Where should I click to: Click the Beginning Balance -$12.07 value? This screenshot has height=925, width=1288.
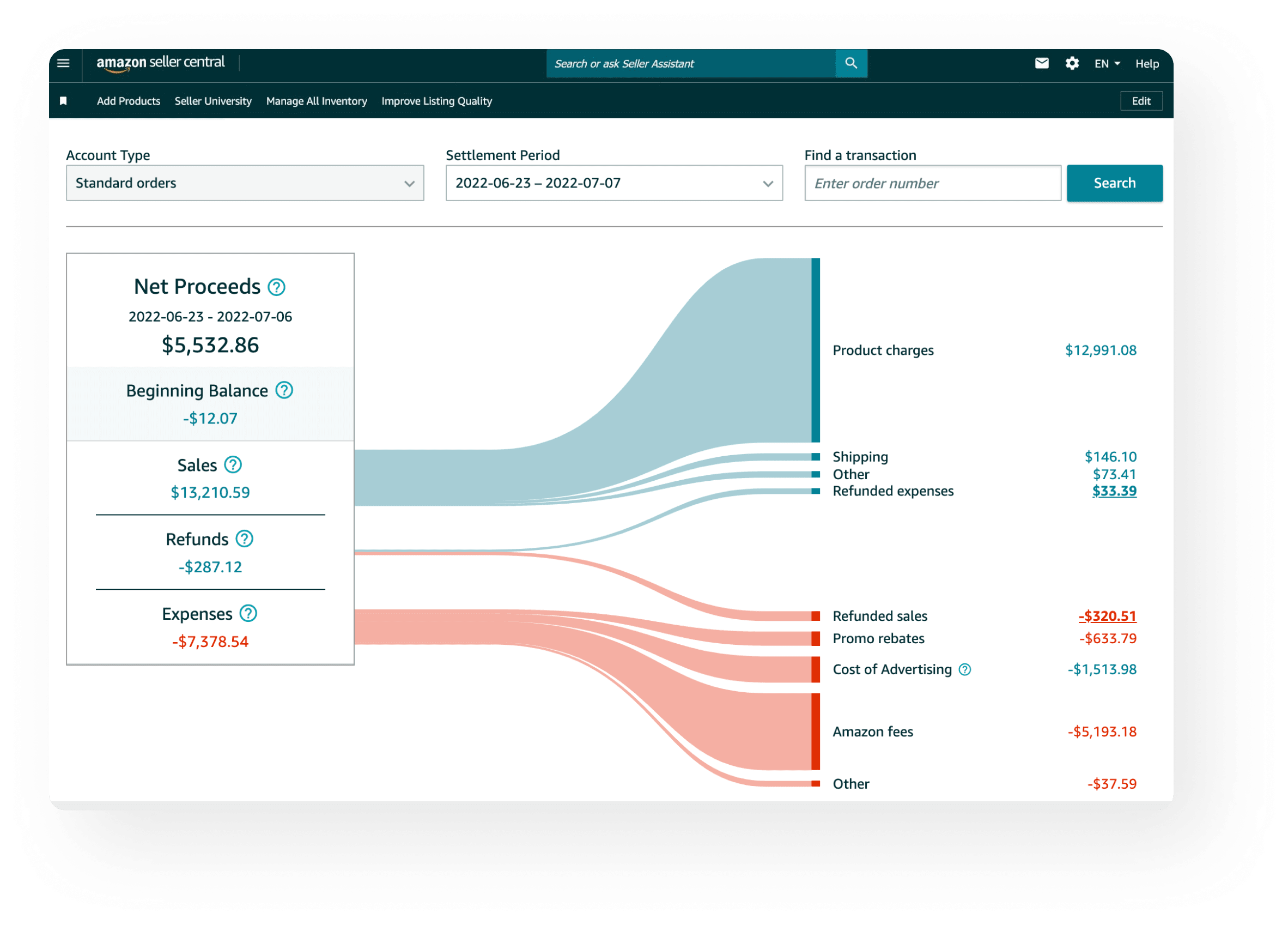coord(210,418)
